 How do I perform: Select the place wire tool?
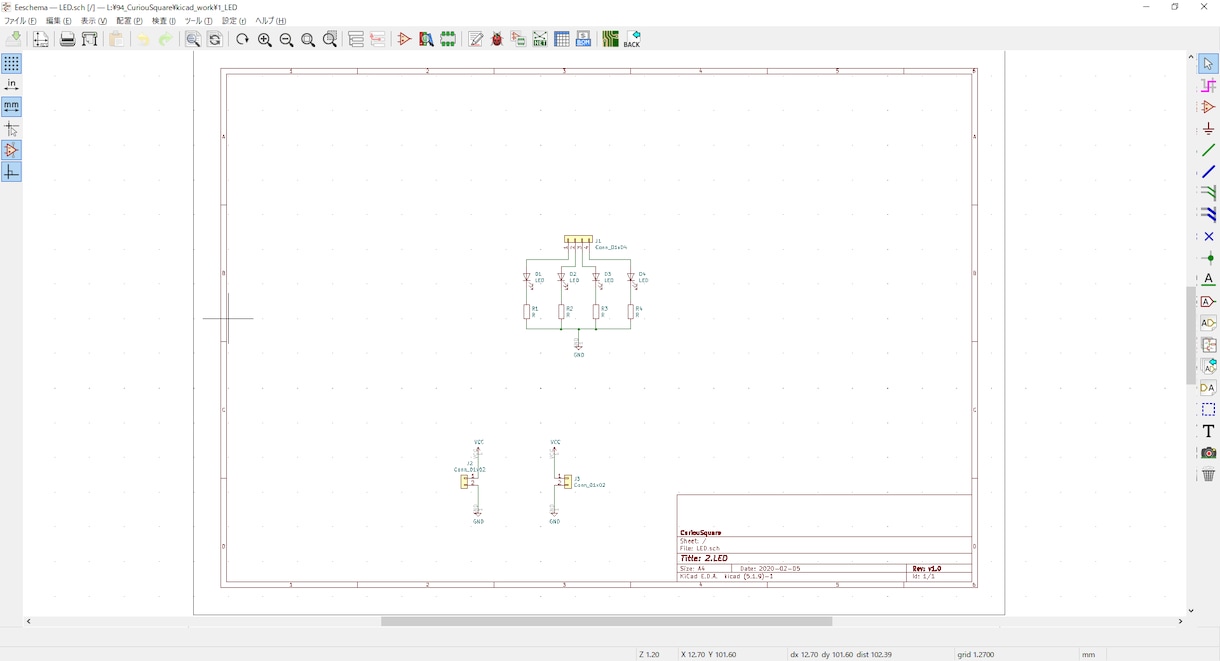click(1208, 150)
